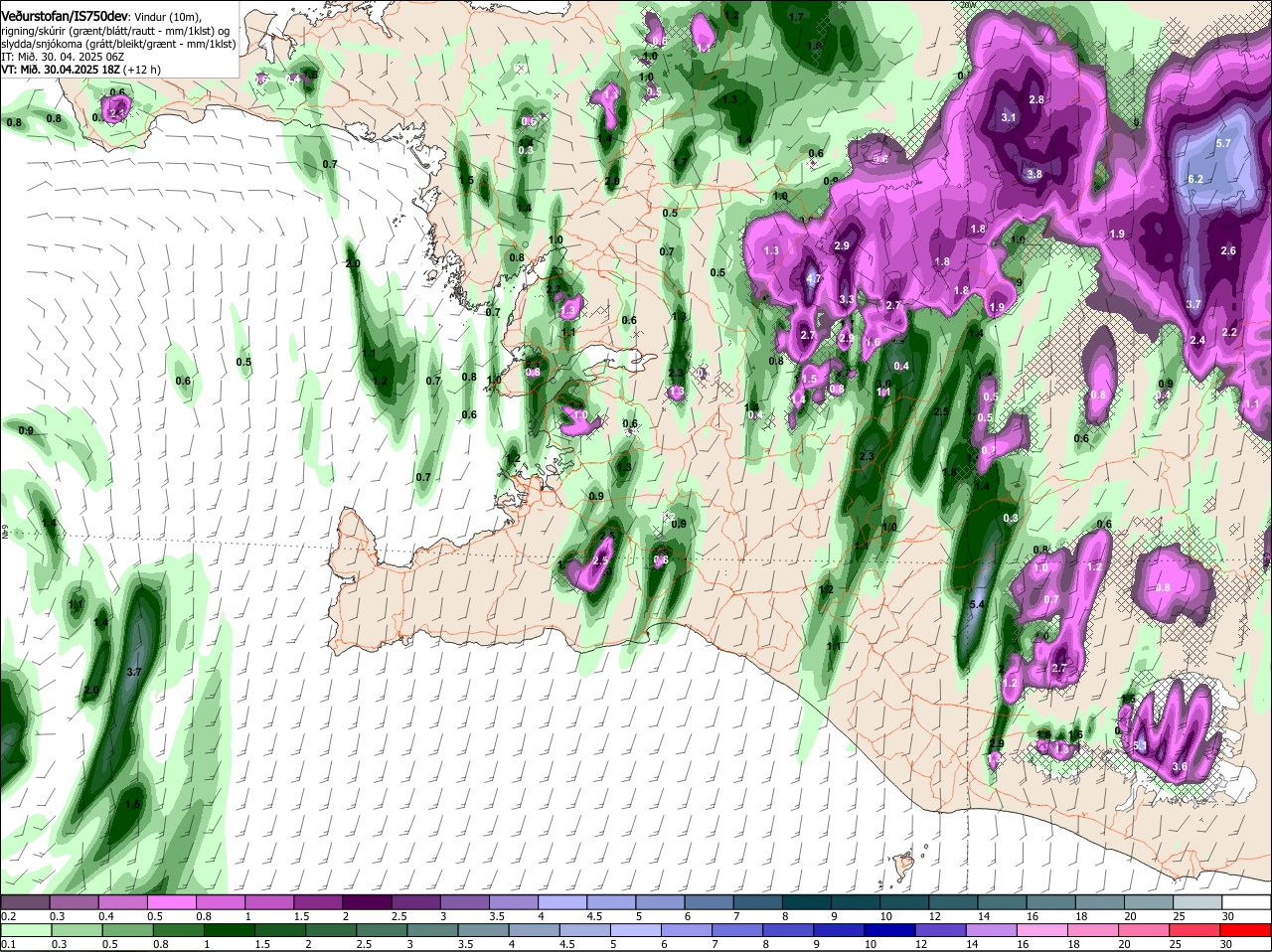
Task: Select the 4.7 snowfall value label
Action: pyautogui.click(x=813, y=280)
